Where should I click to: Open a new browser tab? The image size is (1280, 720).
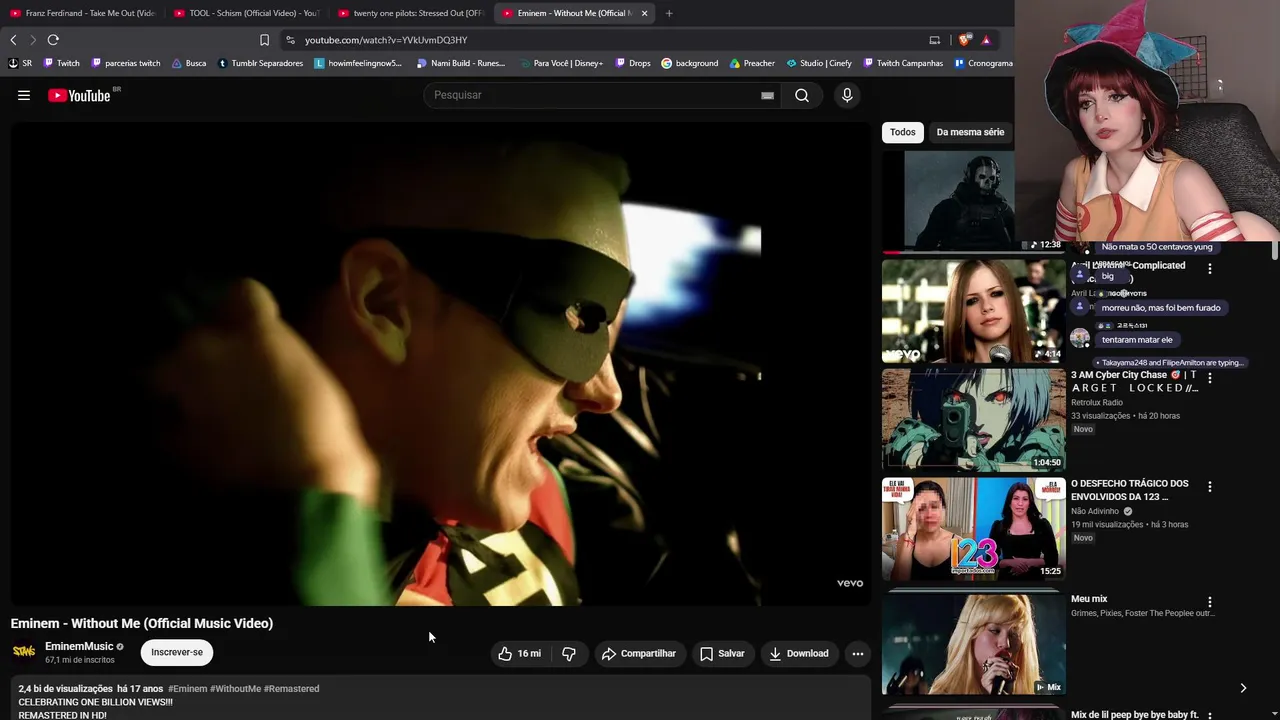point(669,13)
